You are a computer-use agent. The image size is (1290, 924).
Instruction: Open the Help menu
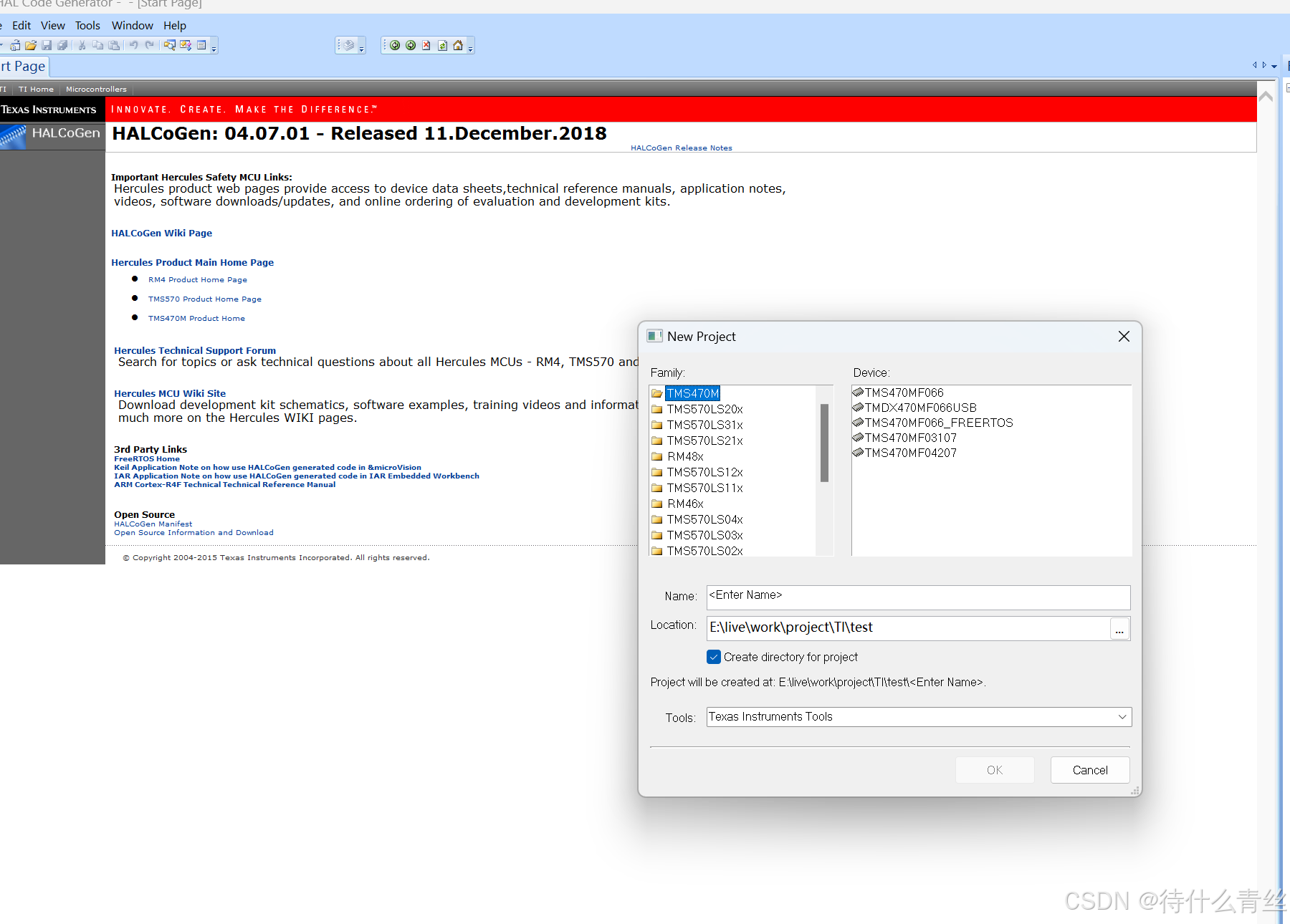(x=175, y=25)
